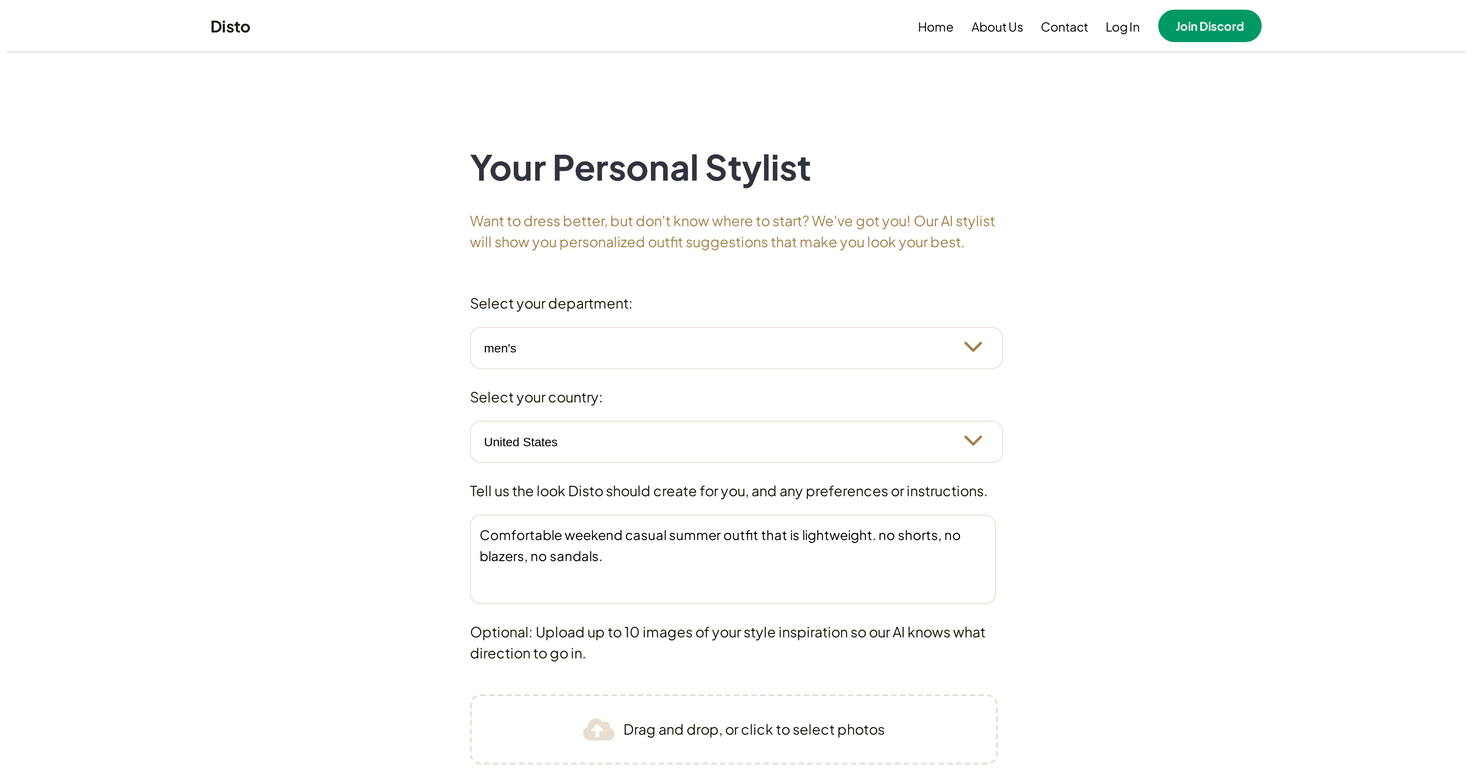The height and width of the screenshot is (768, 1473).
Task: Click chevron arrow beside men's department
Action: [972, 348]
